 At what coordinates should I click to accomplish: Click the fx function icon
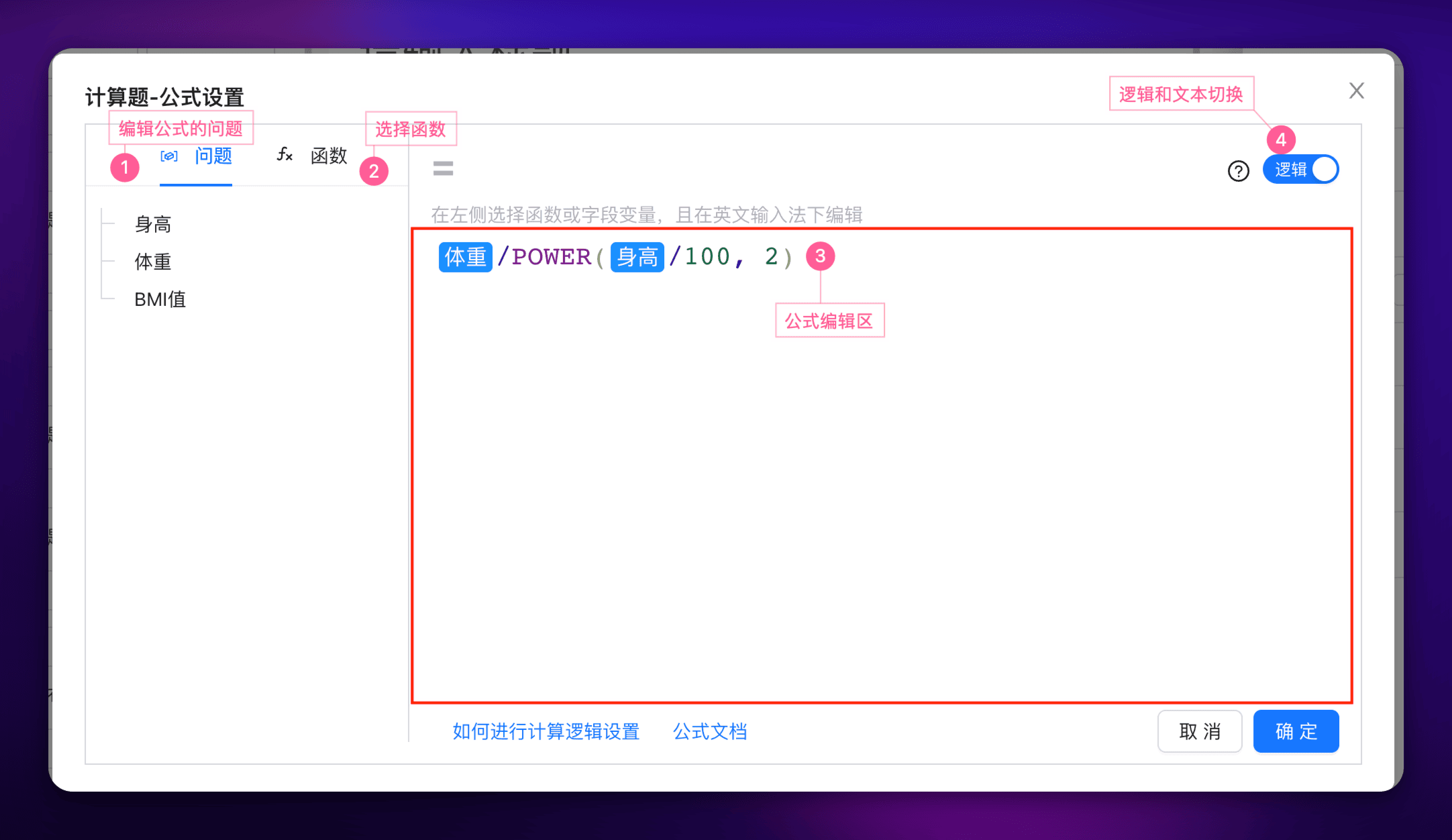click(284, 155)
